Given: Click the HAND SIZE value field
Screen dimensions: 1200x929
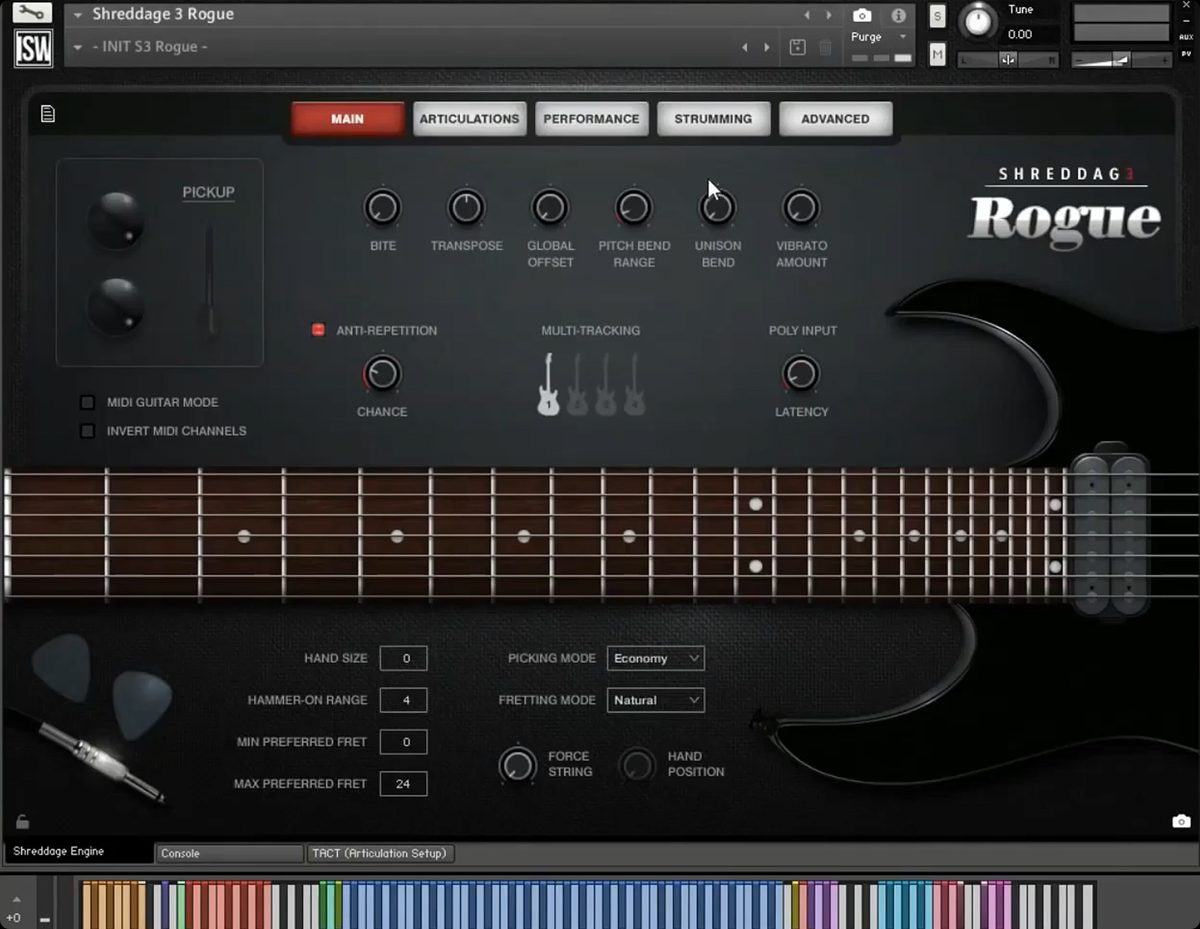Looking at the screenshot, I should (x=404, y=658).
